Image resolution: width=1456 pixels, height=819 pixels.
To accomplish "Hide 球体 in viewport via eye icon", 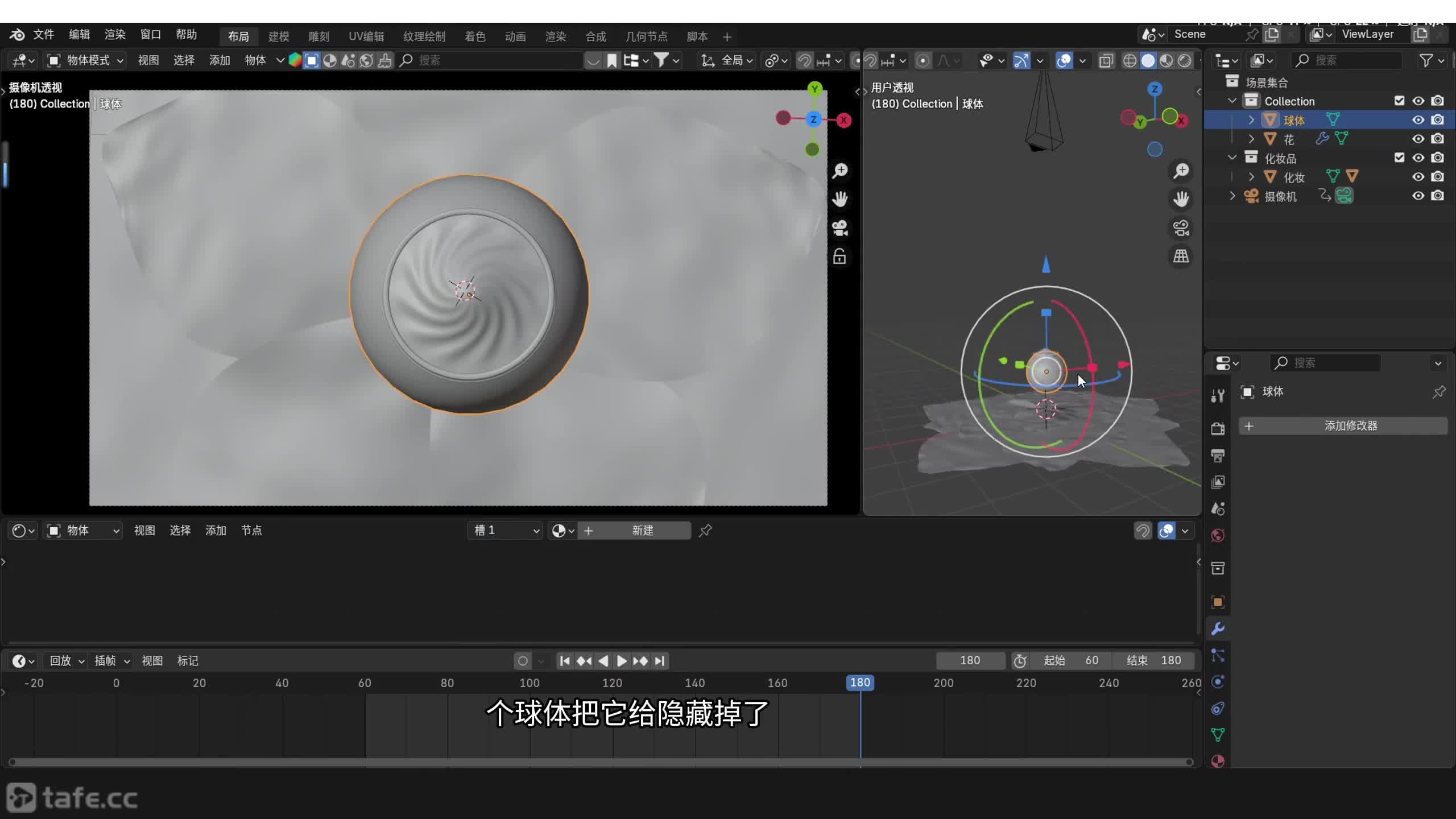I will tap(1418, 120).
